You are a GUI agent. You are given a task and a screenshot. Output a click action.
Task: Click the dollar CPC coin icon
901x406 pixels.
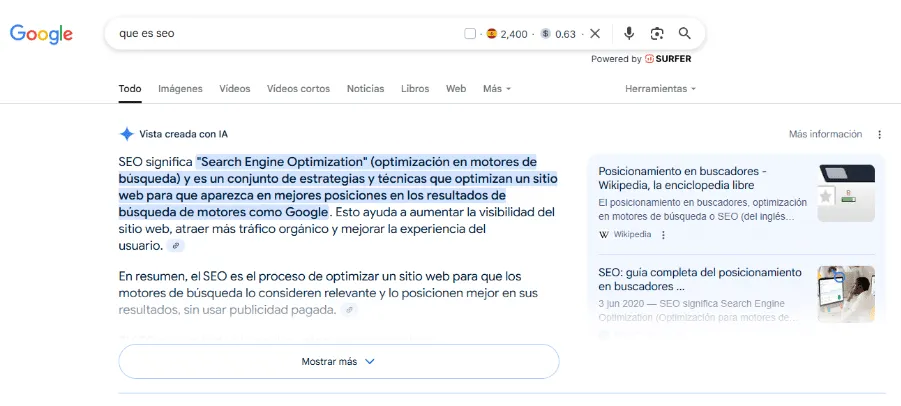coord(546,34)
